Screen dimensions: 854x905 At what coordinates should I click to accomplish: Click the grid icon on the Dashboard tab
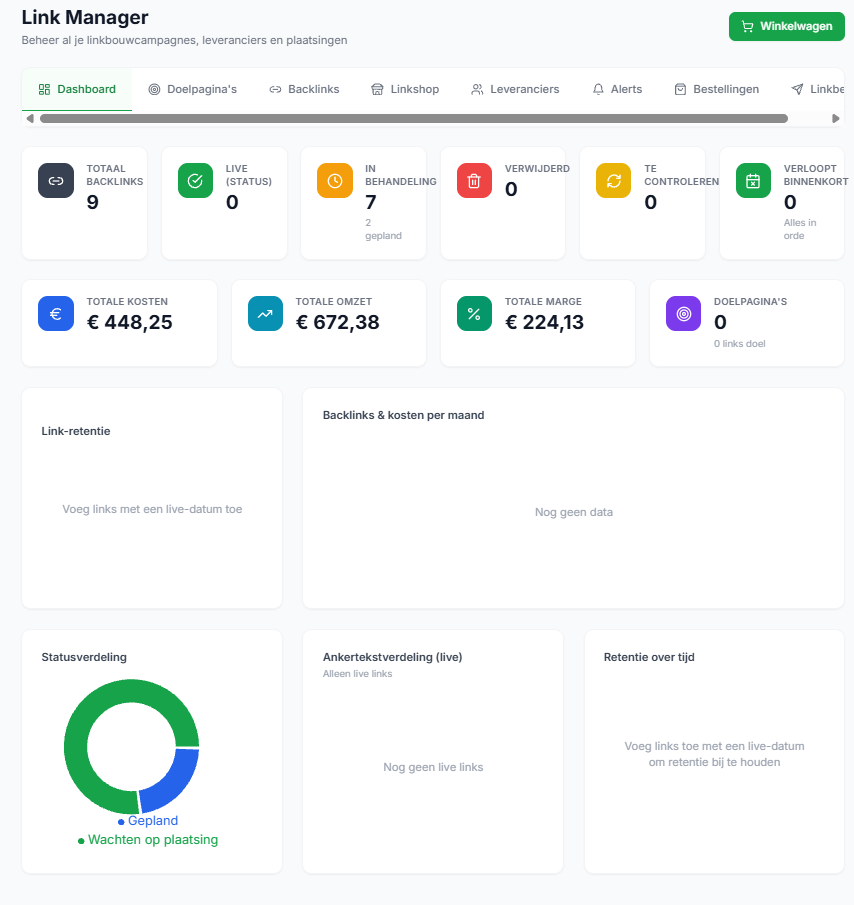click(44, 89)
